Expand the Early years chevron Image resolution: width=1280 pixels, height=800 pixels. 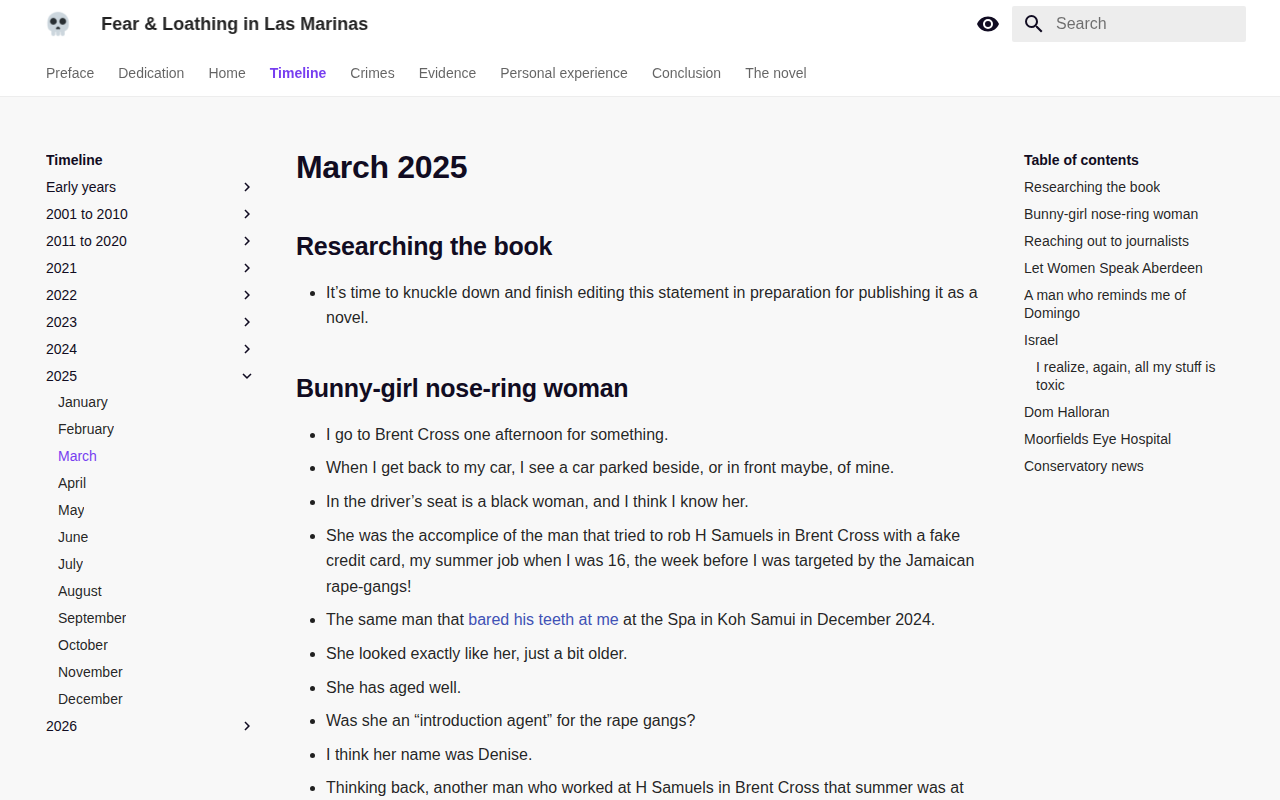coord(247,187)
